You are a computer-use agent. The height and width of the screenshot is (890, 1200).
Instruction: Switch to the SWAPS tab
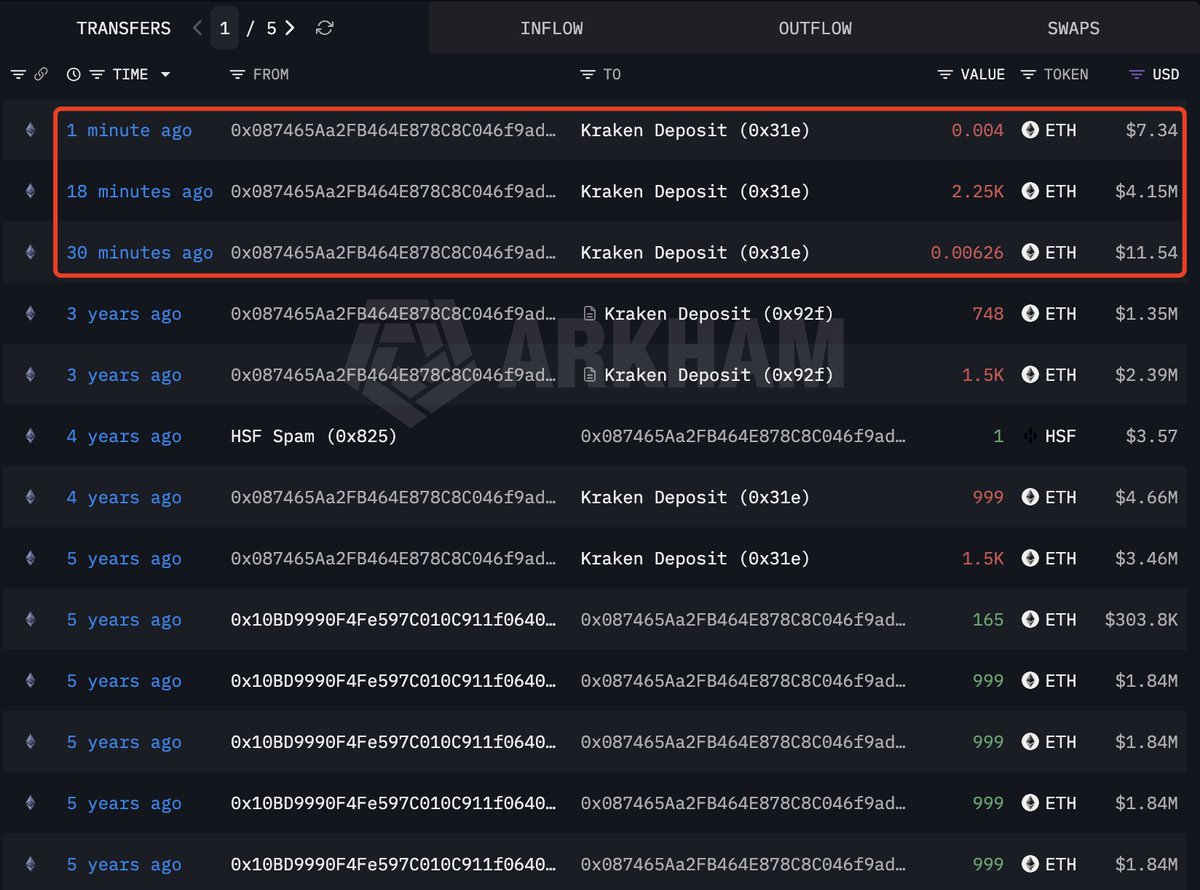1073,28
